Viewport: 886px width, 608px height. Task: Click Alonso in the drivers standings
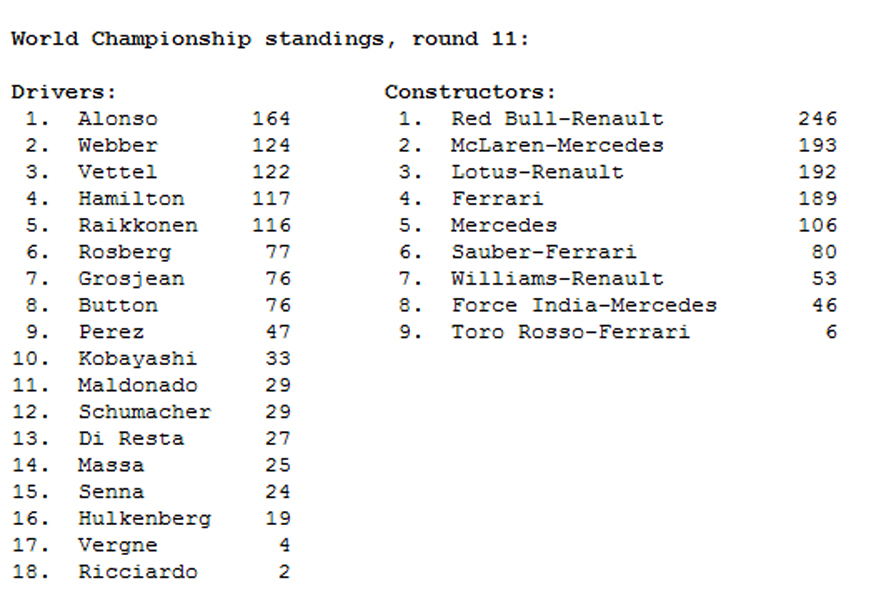click(118, 119)
